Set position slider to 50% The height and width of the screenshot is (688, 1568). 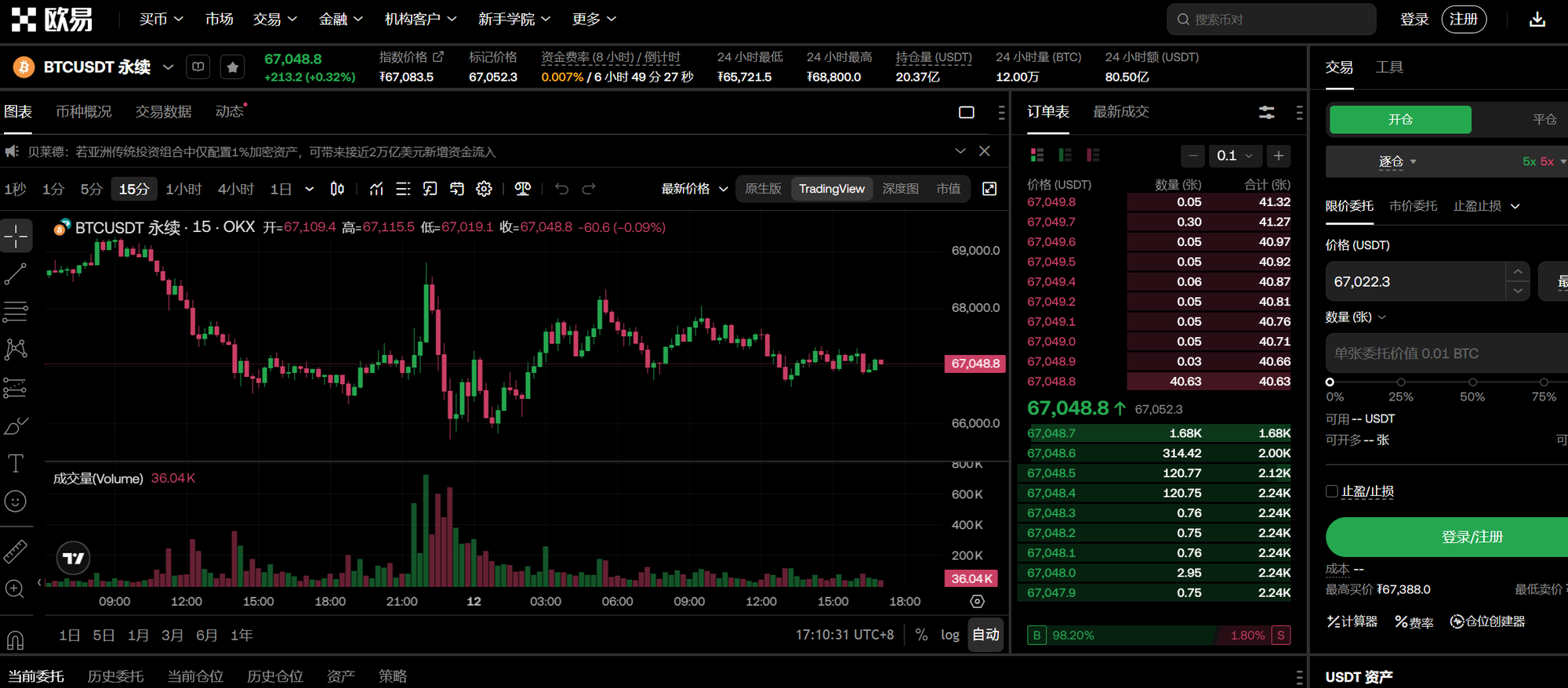tap(1472, 382)
